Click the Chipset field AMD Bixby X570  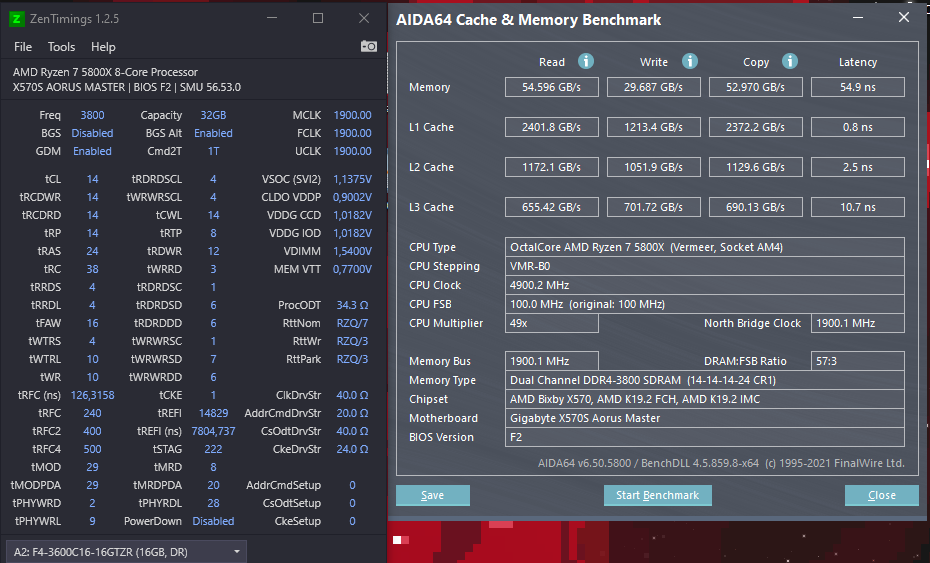[705, 399]
